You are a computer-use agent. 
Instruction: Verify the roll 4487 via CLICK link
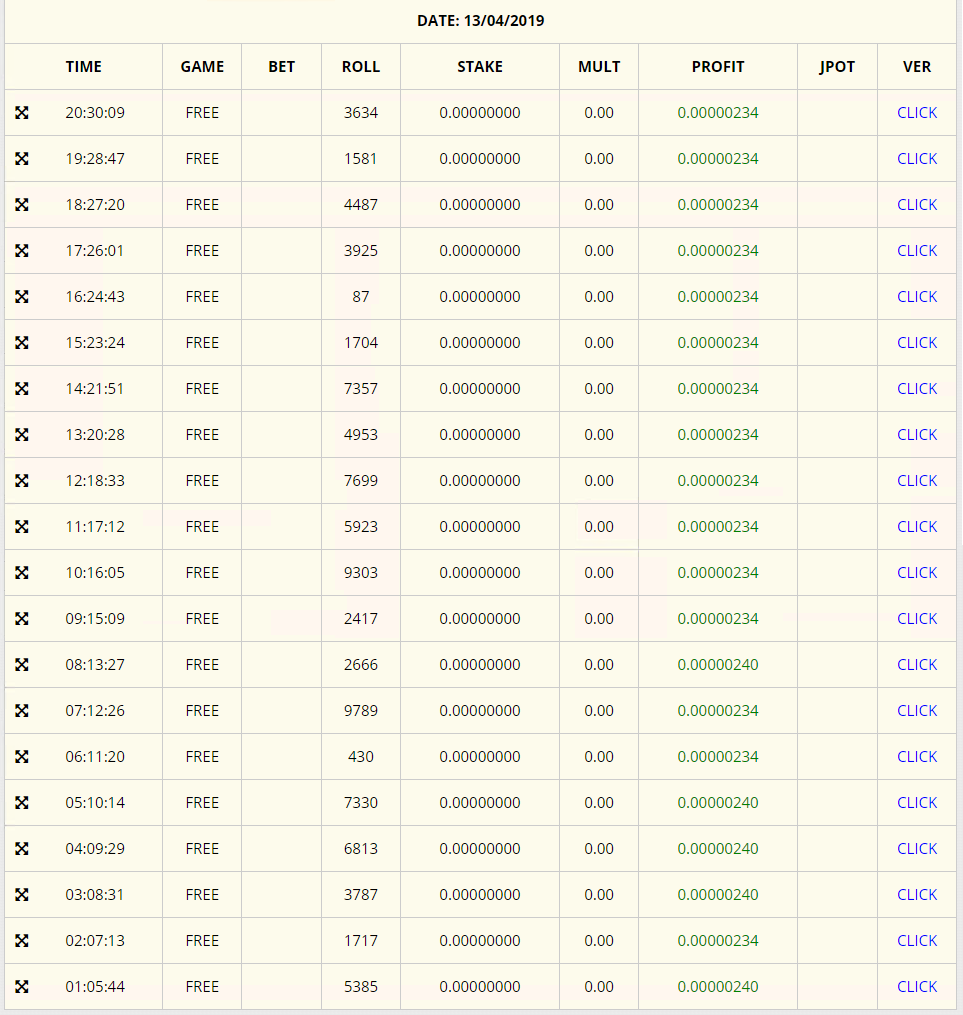916,205
